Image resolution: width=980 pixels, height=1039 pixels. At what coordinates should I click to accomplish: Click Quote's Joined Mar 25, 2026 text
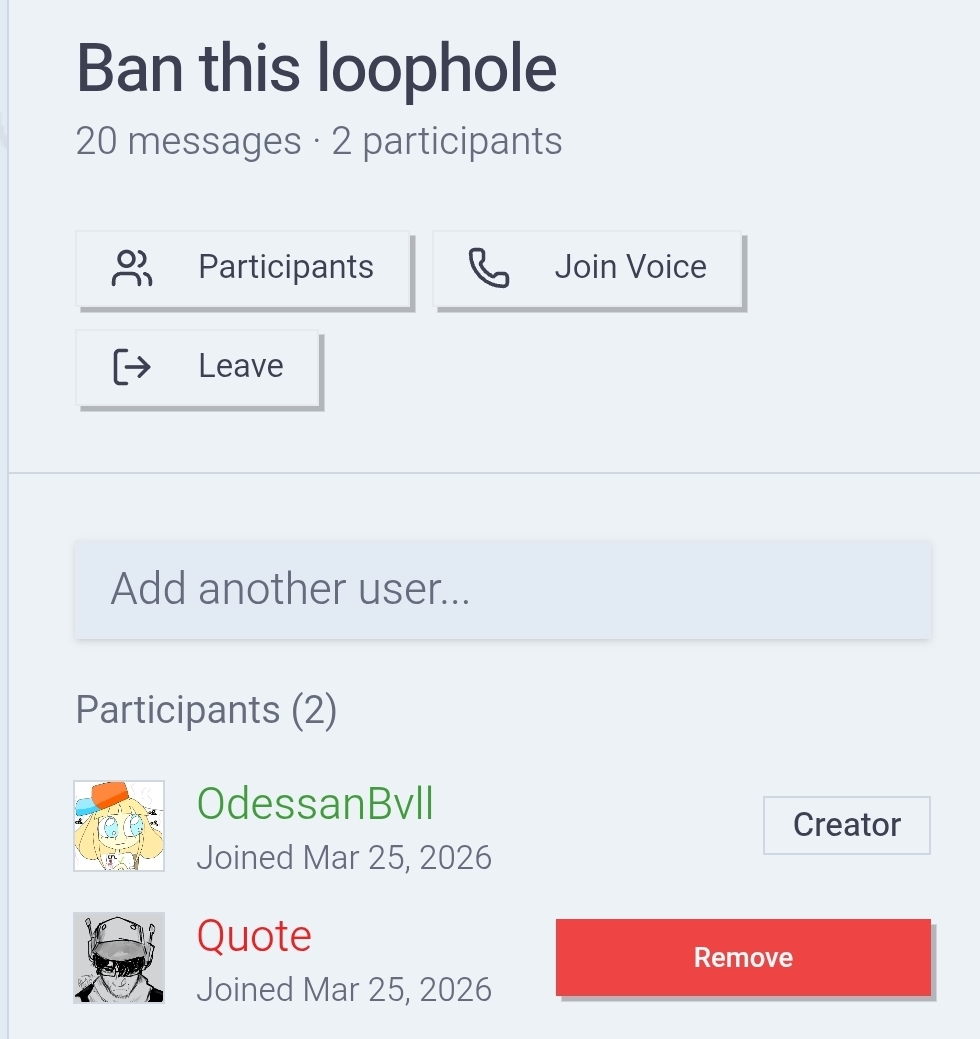[x=344, y=989]
